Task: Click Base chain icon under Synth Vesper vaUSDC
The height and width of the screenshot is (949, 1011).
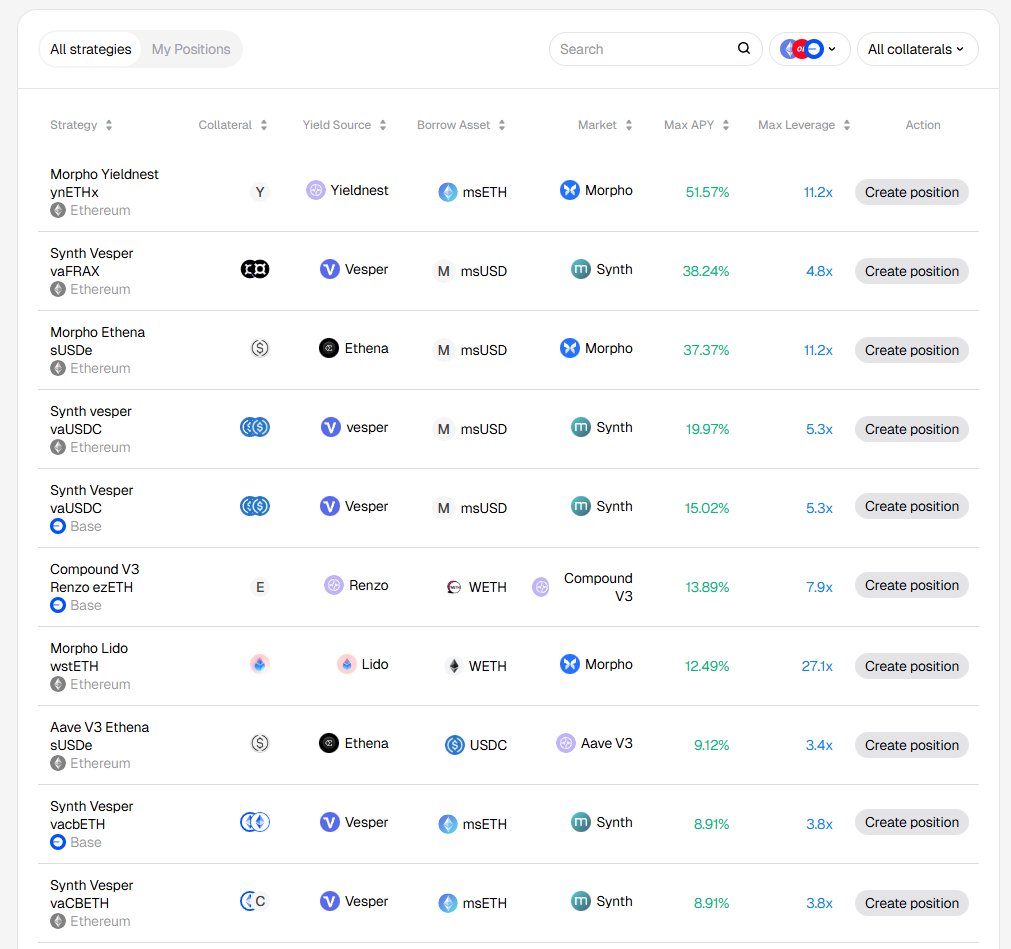Action: [58, 526]
